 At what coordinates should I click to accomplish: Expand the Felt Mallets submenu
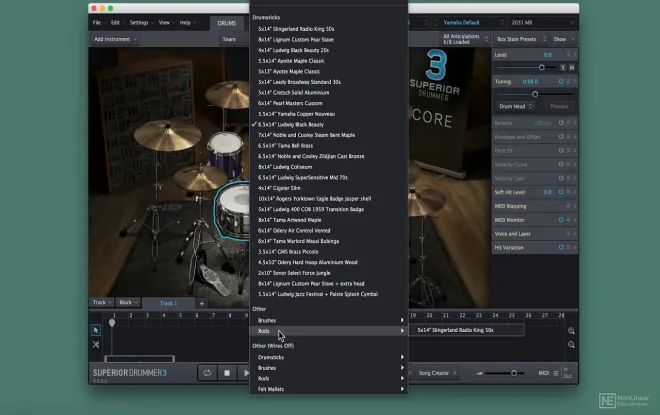pyautogui.click(x=329, y=389)
